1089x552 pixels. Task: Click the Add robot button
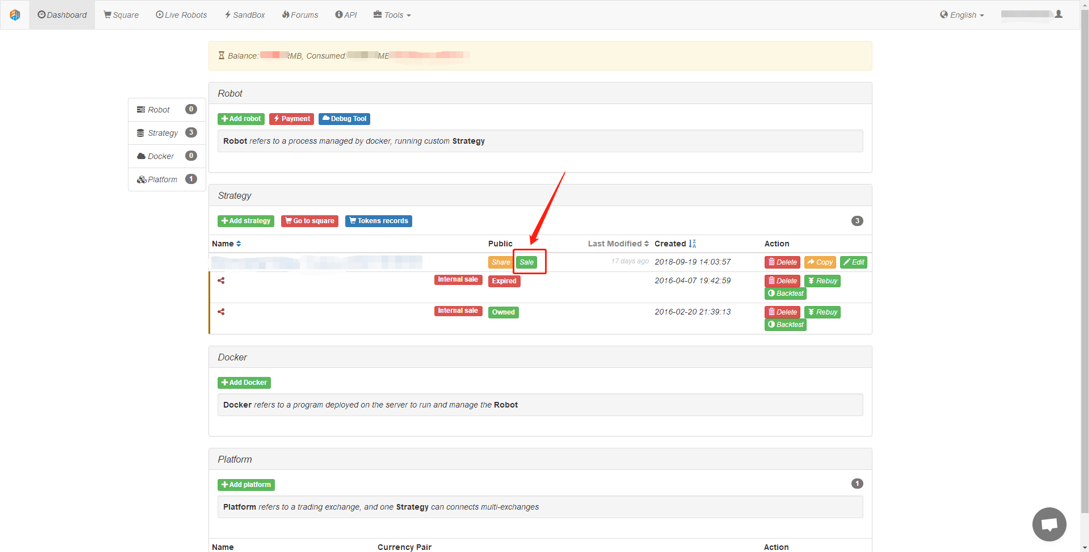[241, 119]
